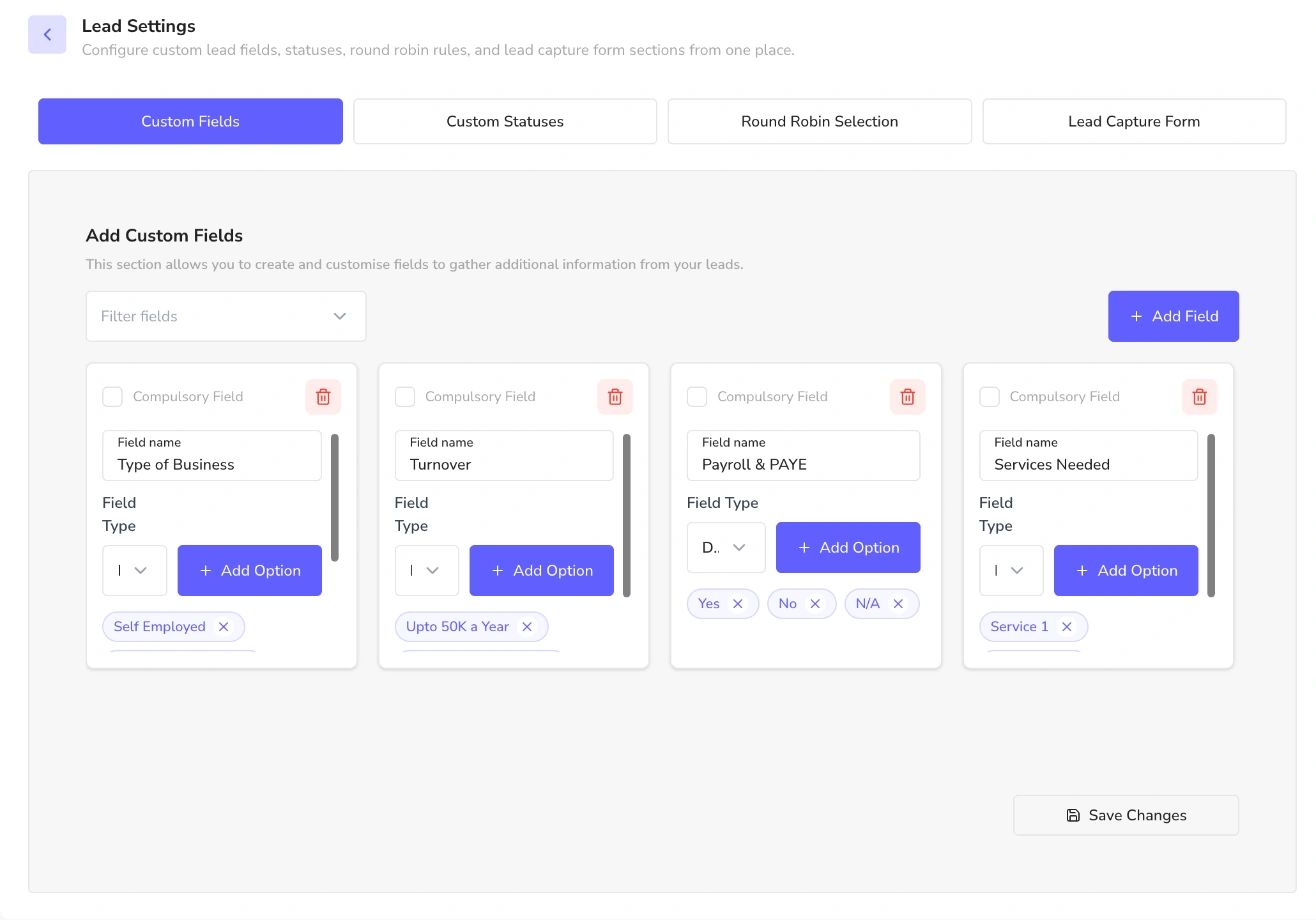Add Option to Services Needed field
The image size is (1316, 920).
1126,571
